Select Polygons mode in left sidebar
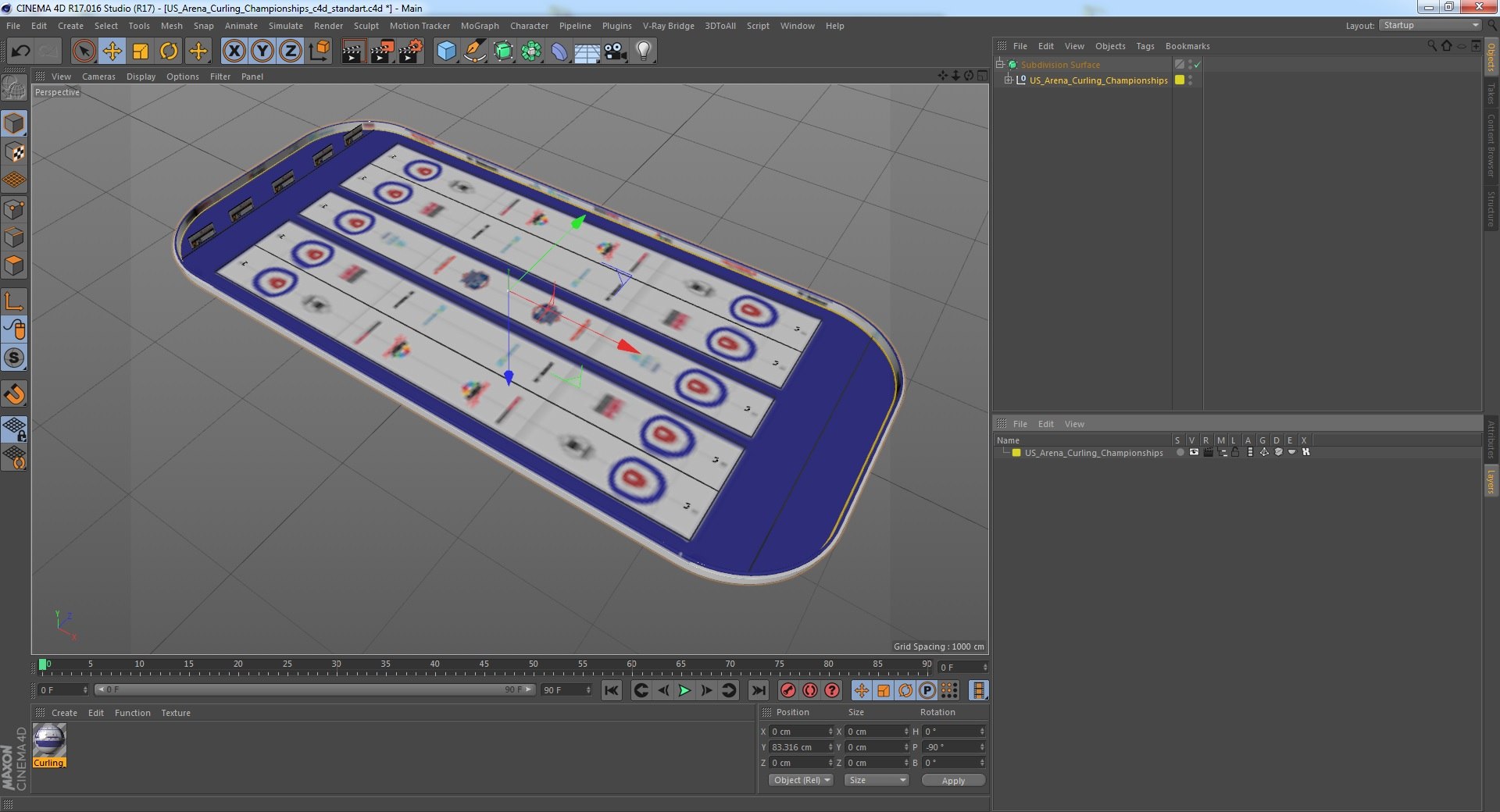This screenshot has width=1500, height=812. pyautogui.click(x=14, y=265)
